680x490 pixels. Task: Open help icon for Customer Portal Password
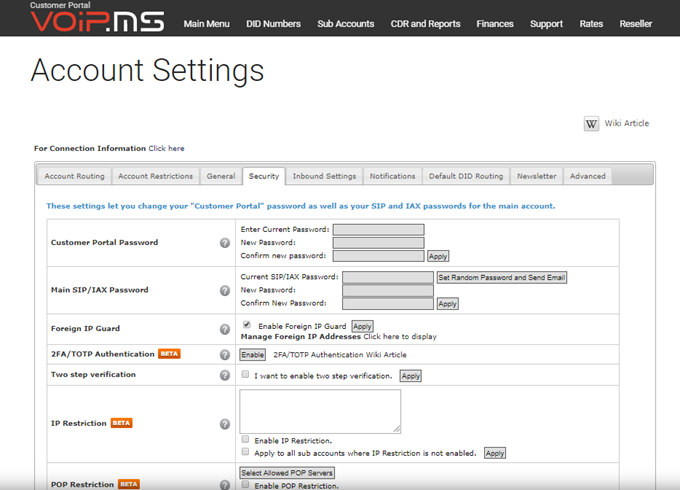pos(225,243)
